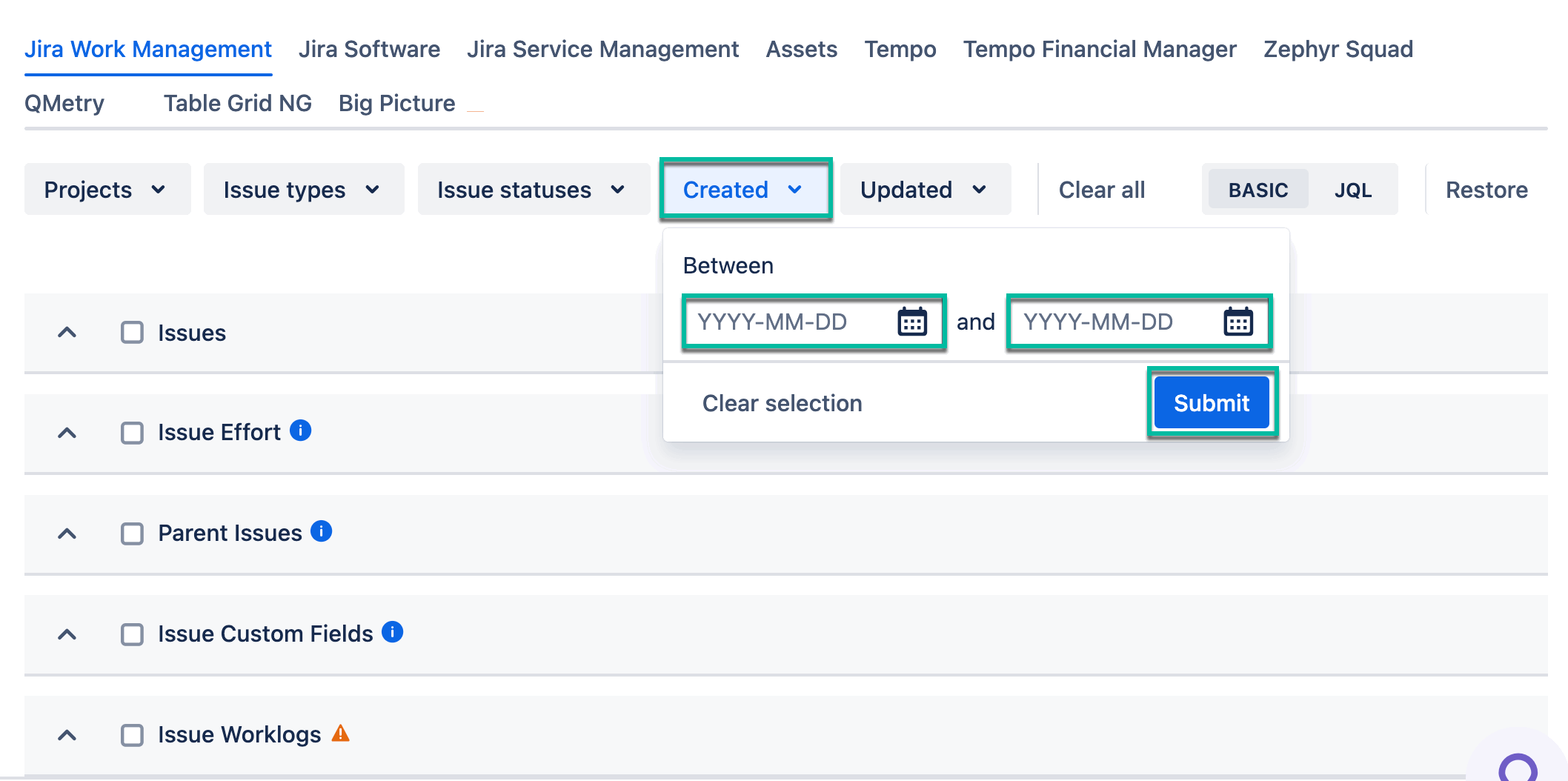This screenshot has width=1568, height=781.
Task: Check the Issues checkbox
Action: [x=132, y=333]
